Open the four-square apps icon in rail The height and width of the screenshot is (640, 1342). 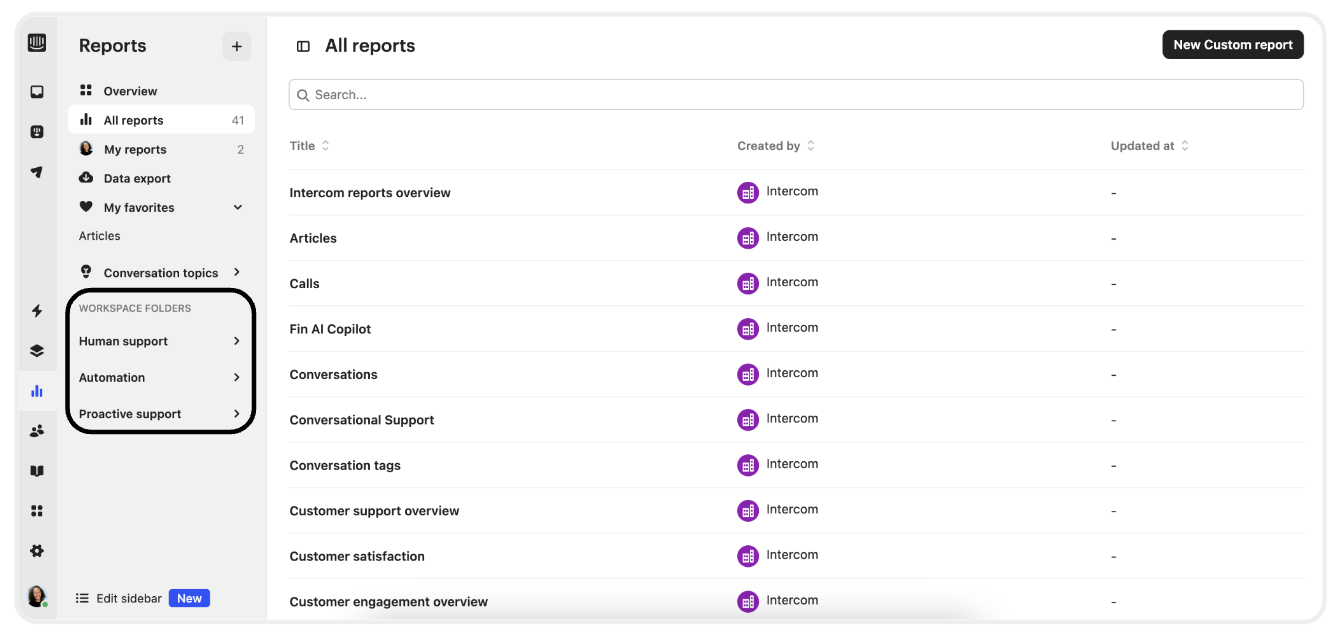click(x=37, y=511)
